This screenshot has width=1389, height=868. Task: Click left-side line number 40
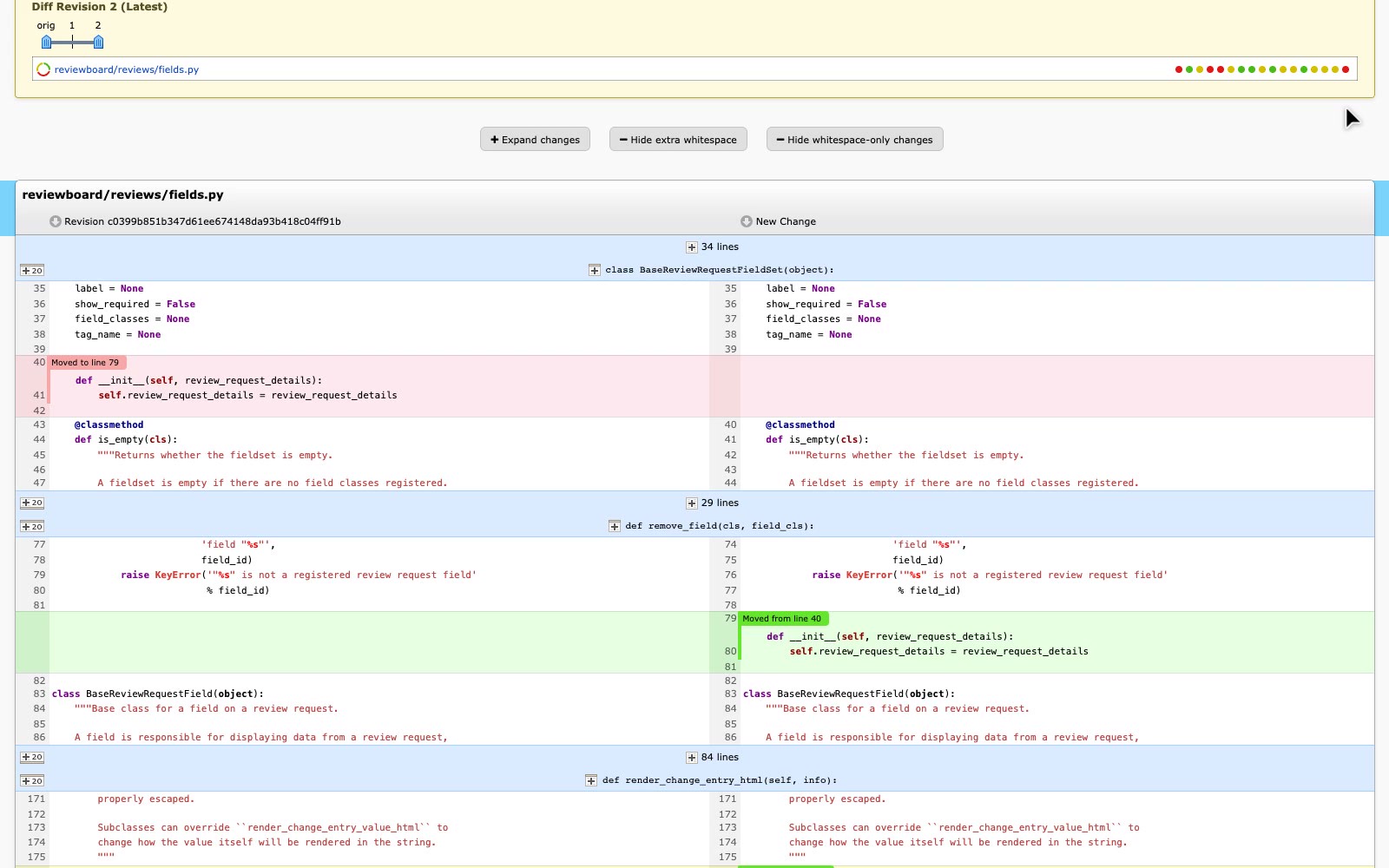point(39,362)
